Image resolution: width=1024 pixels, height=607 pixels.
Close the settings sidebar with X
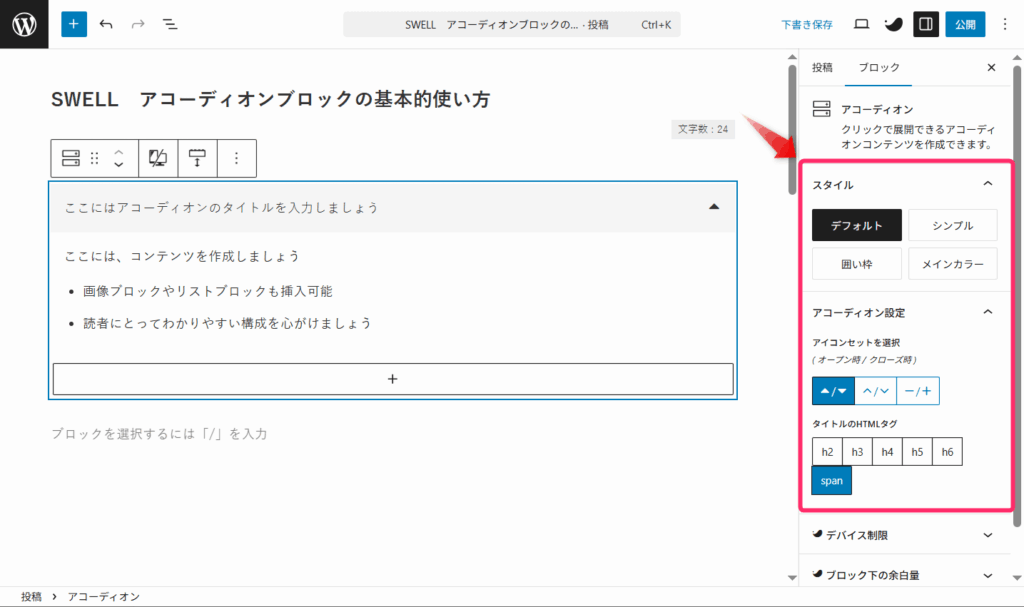(991, 67)
